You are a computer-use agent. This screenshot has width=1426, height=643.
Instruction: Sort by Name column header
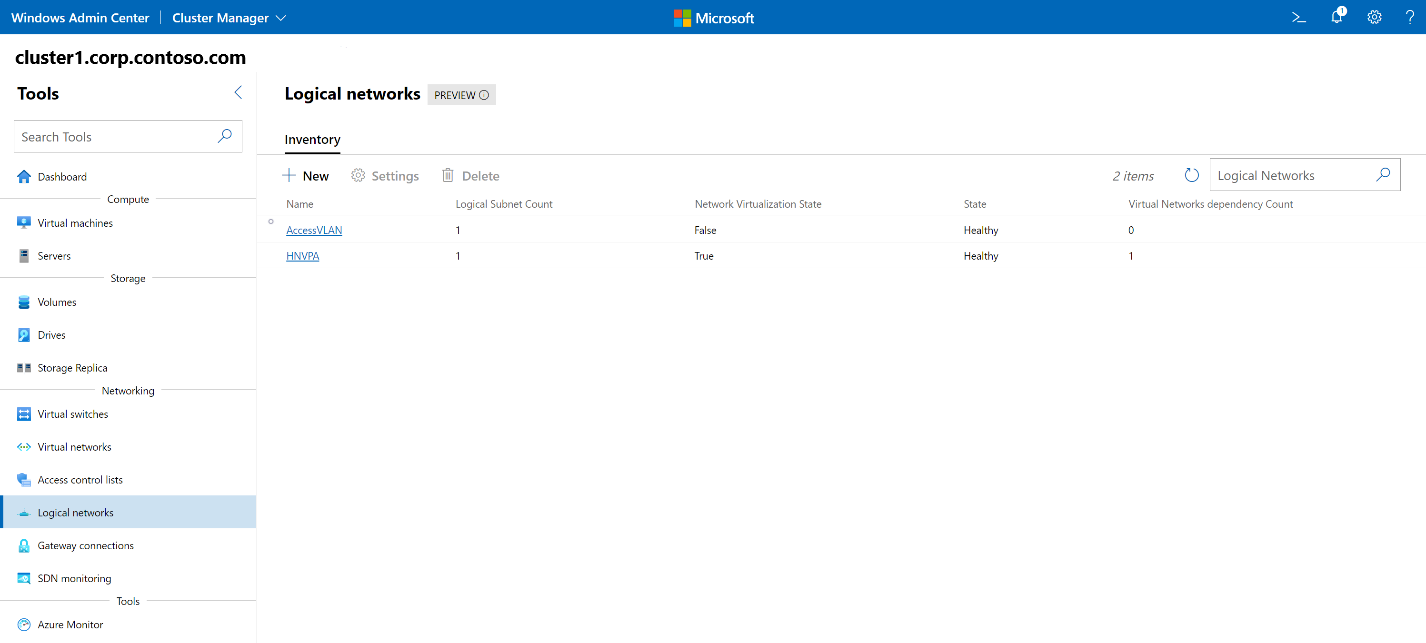[x=300, y=204]
